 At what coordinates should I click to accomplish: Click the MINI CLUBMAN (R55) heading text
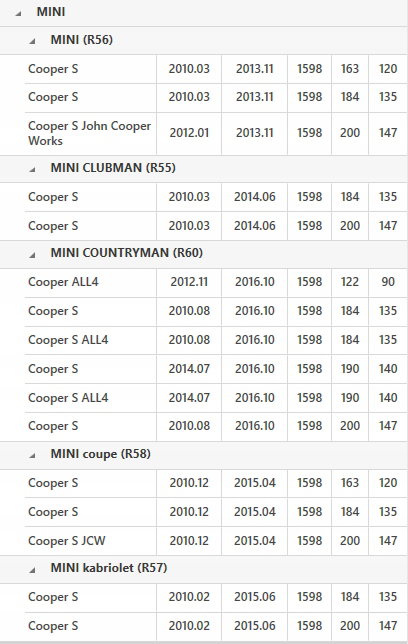[x=113, y=168]
